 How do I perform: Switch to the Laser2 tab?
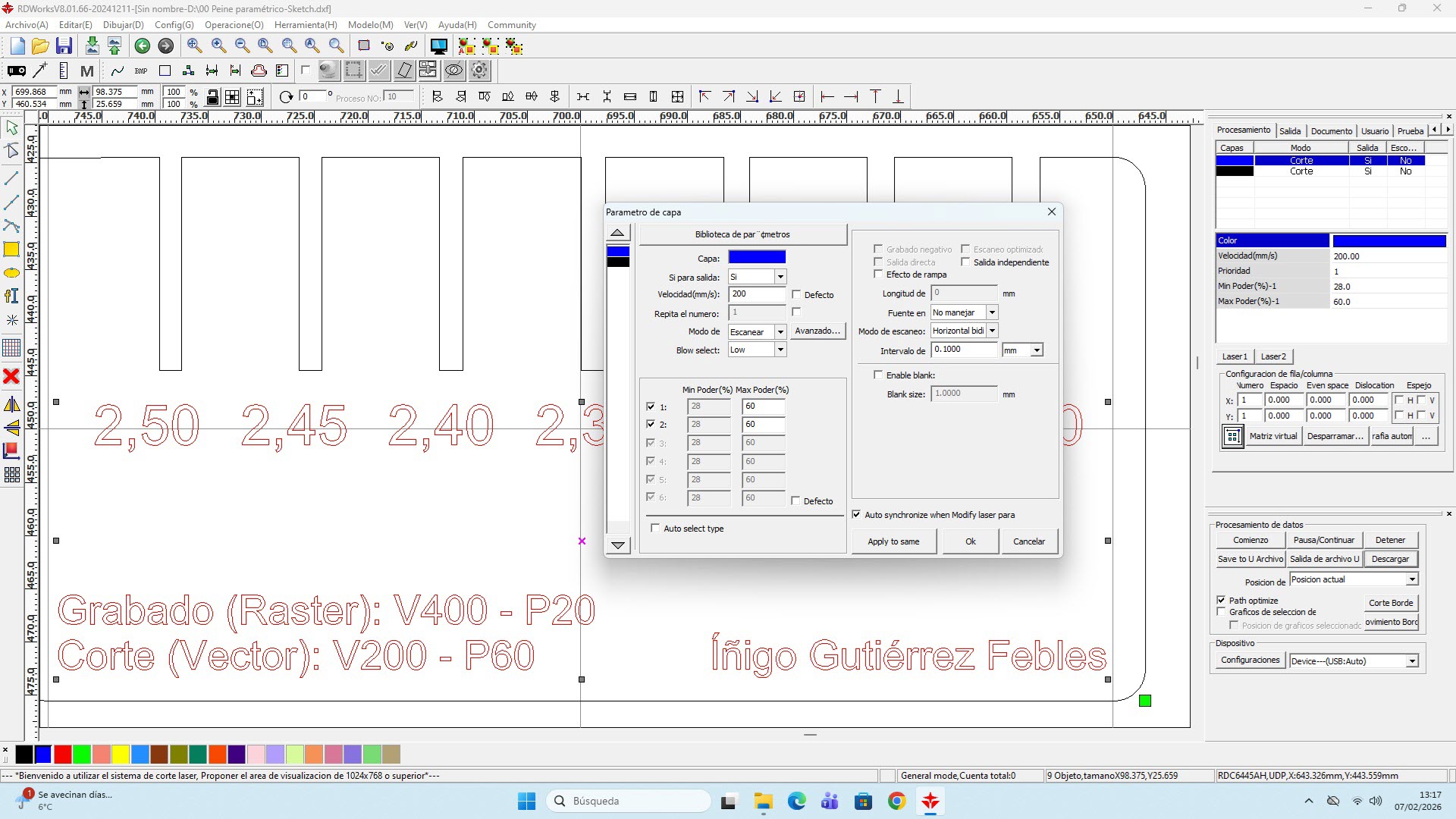pyautogui.click(x=1273, y=356)
